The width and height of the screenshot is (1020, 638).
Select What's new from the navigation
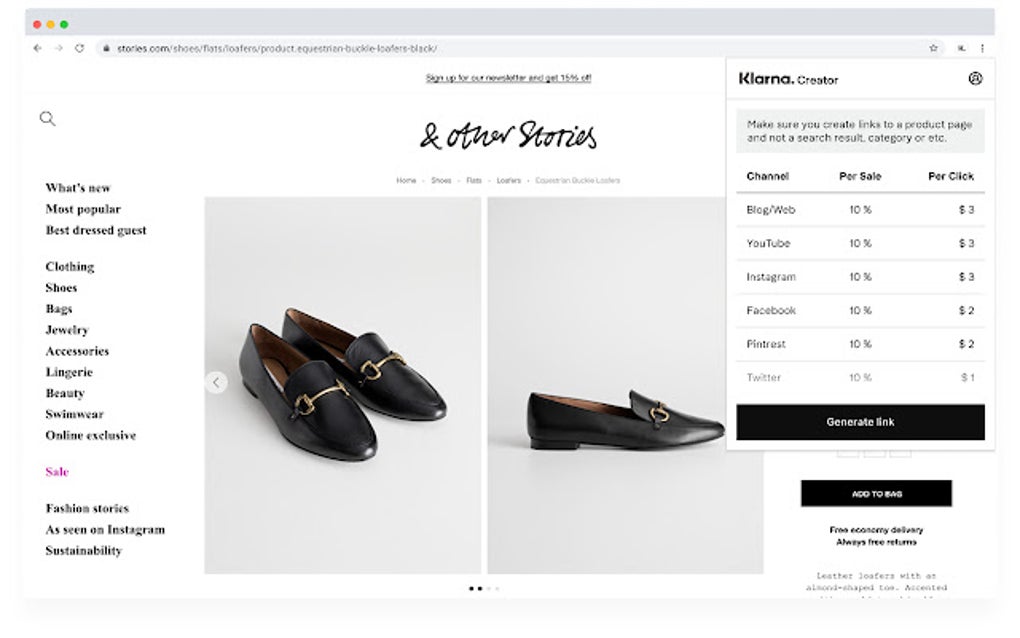[x=77, y=187]
